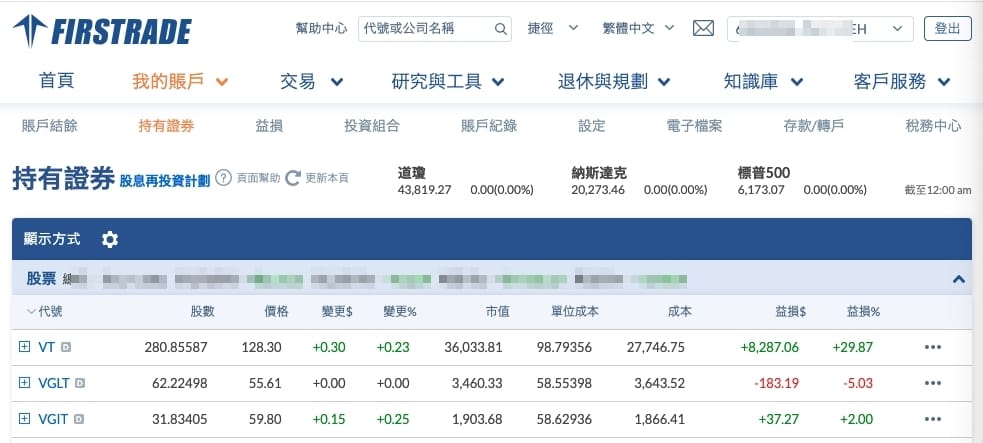
Task: Sort by the 單位成本 column header
Action: click(x=575, y=311)
